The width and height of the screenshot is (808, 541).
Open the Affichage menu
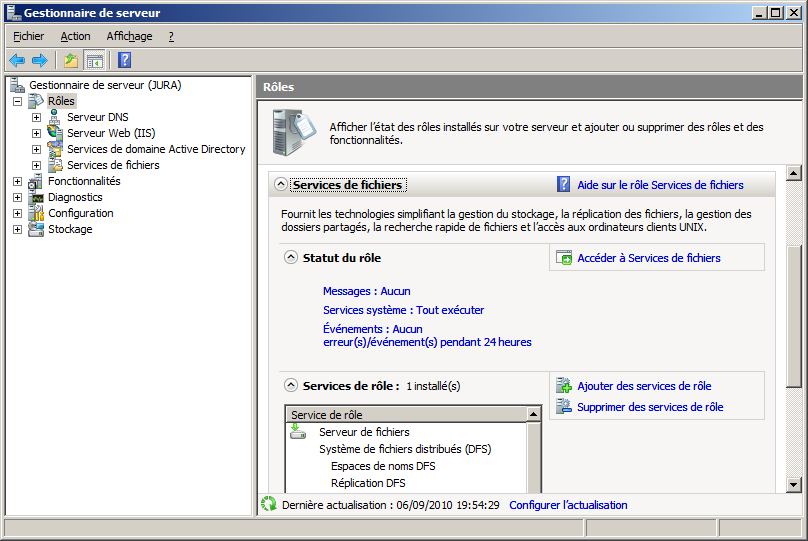pyautogui.click(x=129, y=36)
